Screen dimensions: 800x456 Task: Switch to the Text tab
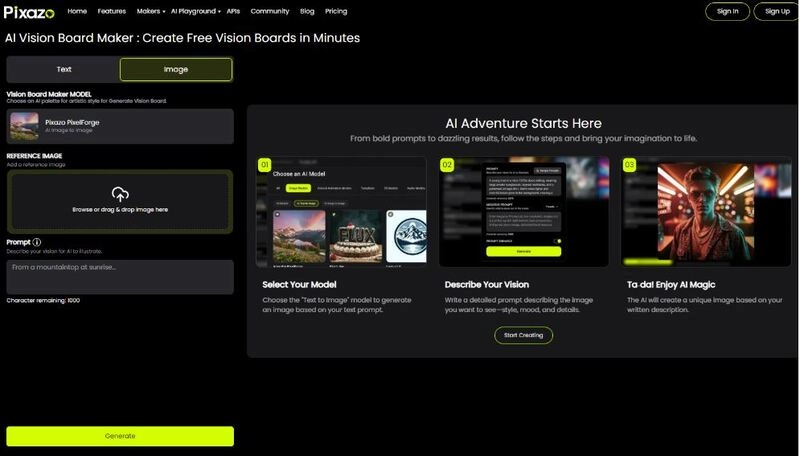(64, 69)
